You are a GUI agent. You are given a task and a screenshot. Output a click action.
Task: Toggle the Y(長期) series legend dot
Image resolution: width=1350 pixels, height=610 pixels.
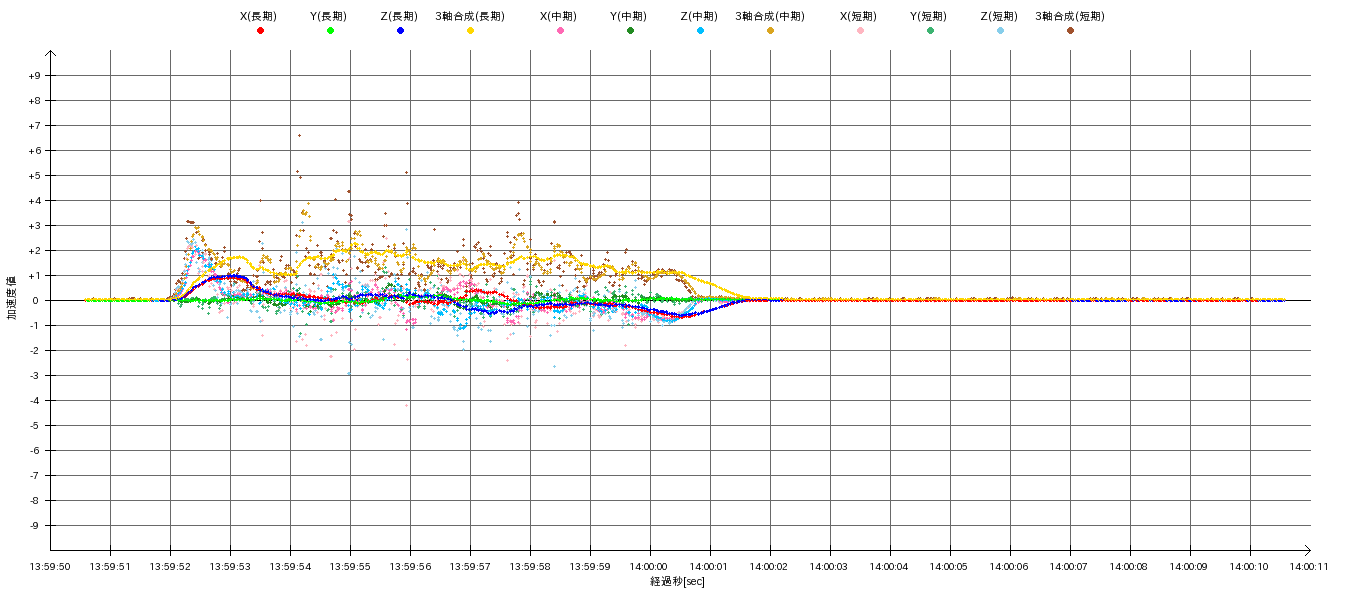click(x=330, y=31)
